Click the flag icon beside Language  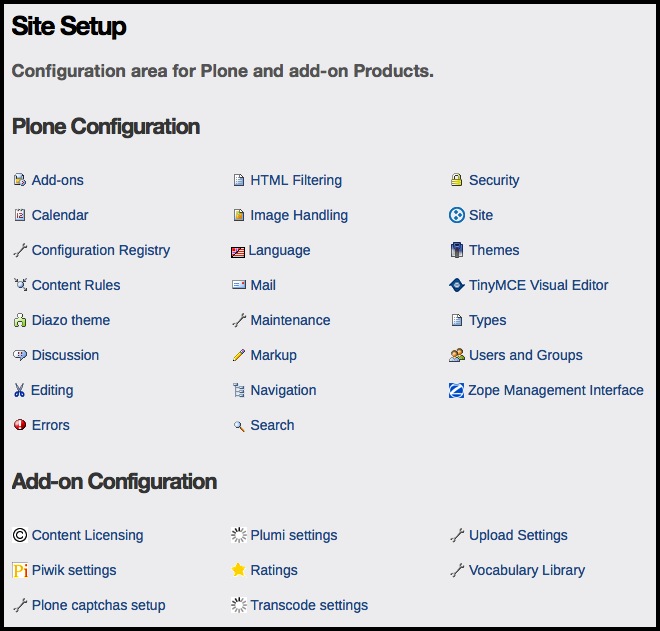pyautogui.click(x=238, y=252)
